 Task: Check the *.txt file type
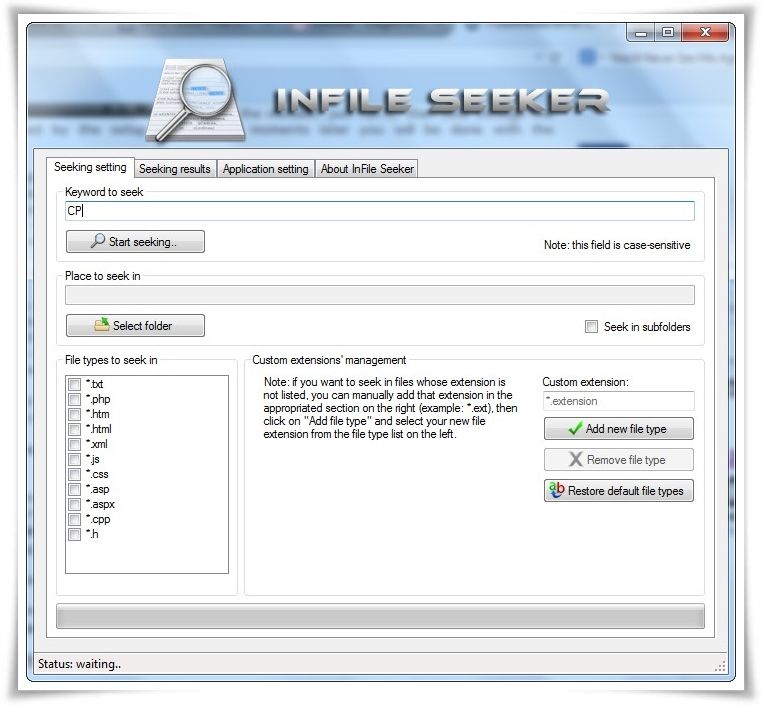point(74,384)
